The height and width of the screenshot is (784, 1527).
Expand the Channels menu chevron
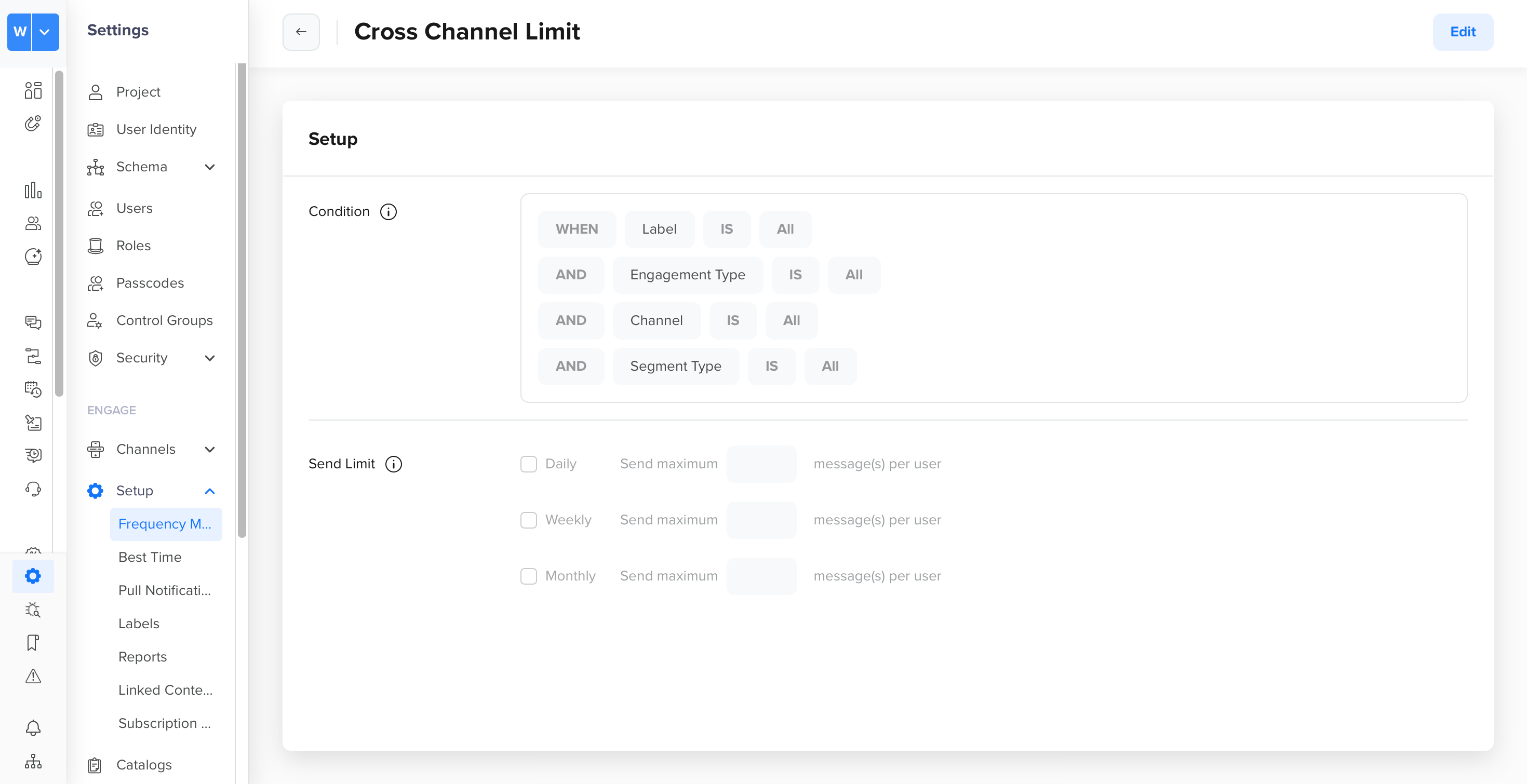pos(209,449)
